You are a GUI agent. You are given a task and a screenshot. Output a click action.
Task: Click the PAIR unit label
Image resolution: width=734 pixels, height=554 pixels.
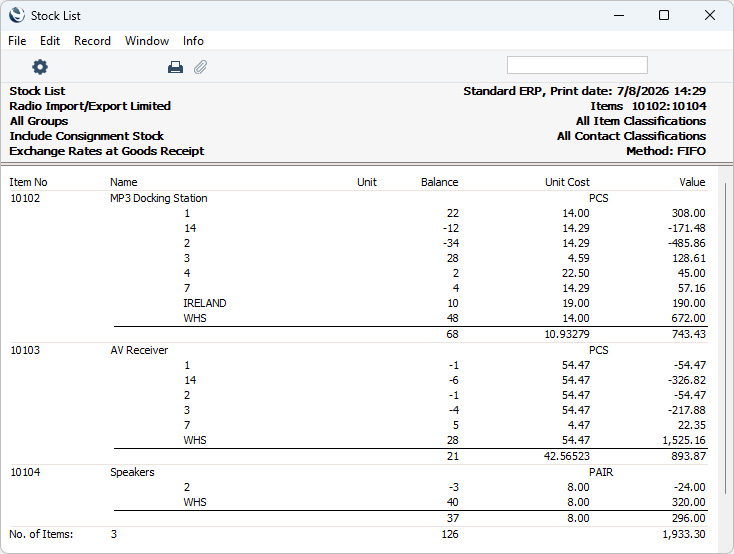[601, 472]
